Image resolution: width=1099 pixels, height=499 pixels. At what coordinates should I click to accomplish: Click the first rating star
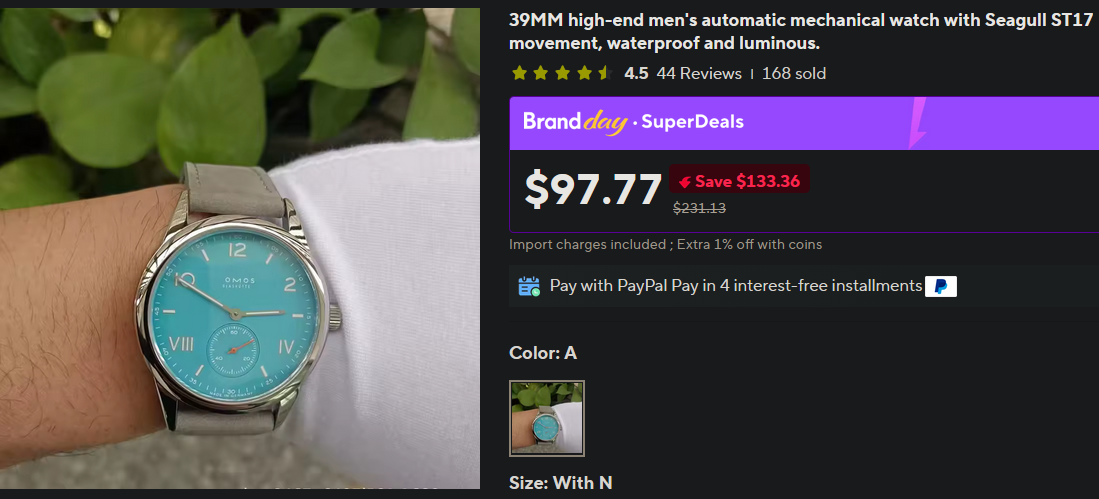coord(519,73)
